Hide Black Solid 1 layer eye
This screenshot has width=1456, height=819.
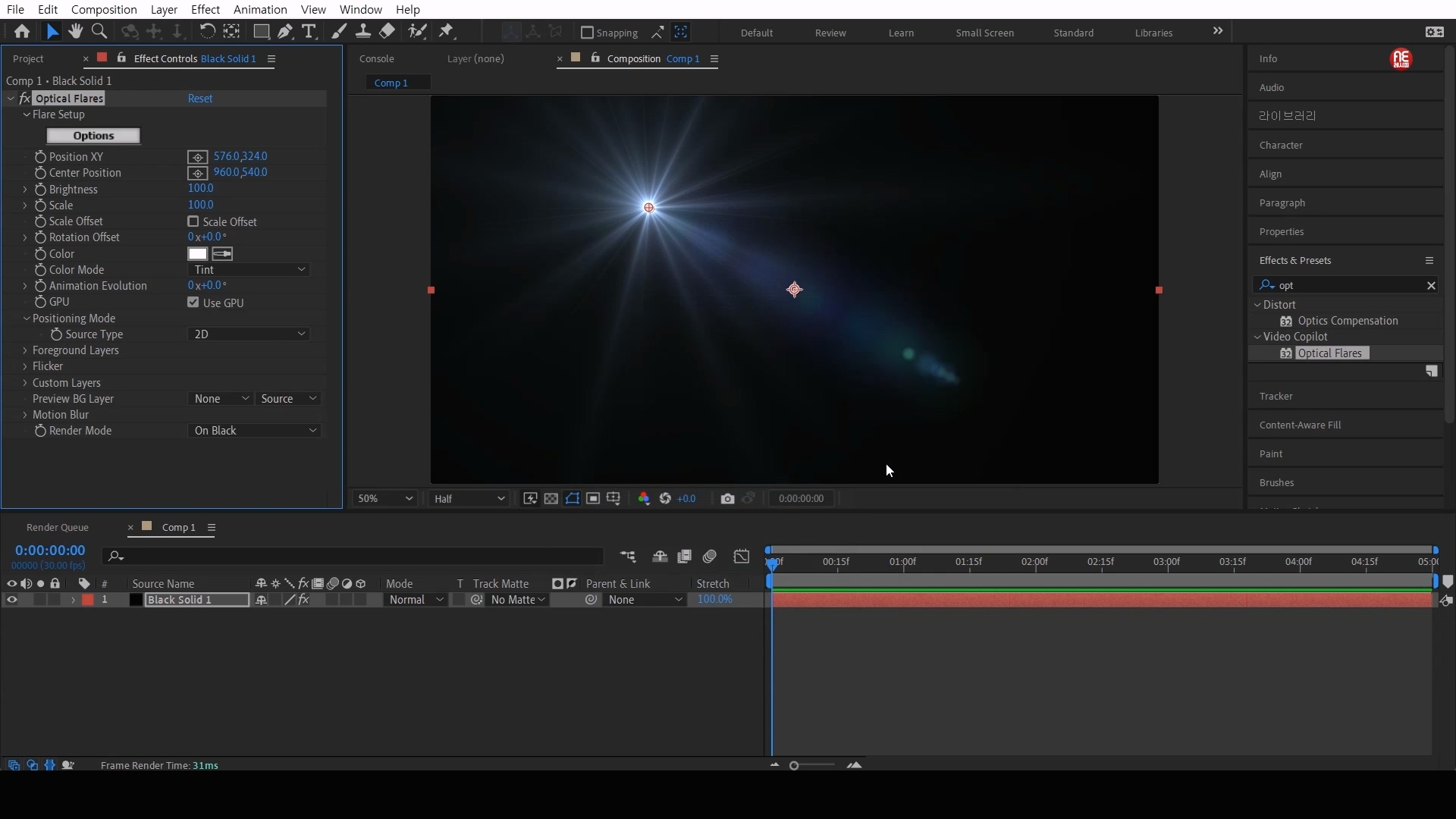(11, 600)
